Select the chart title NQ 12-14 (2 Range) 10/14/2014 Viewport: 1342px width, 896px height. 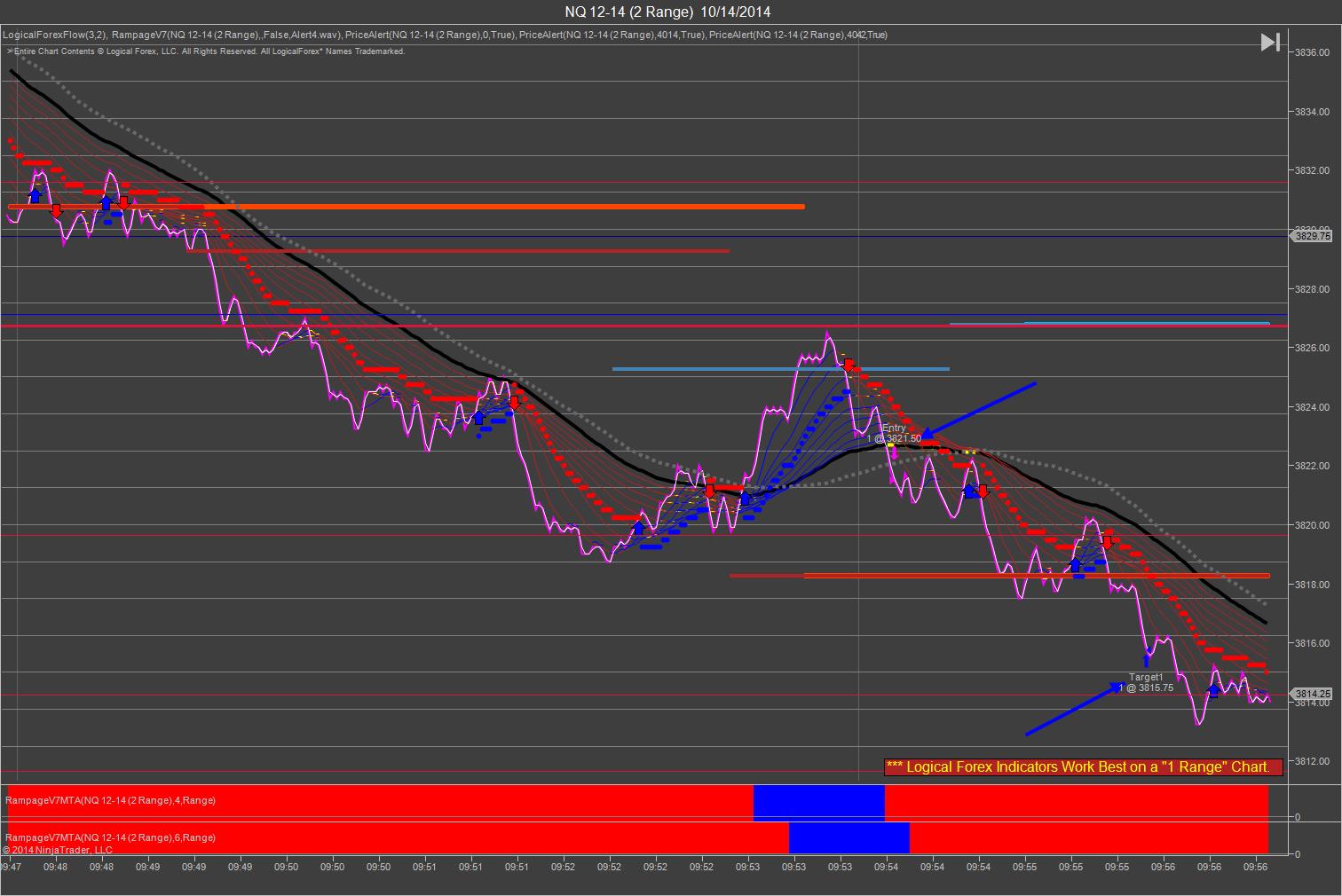click(668, 12)
